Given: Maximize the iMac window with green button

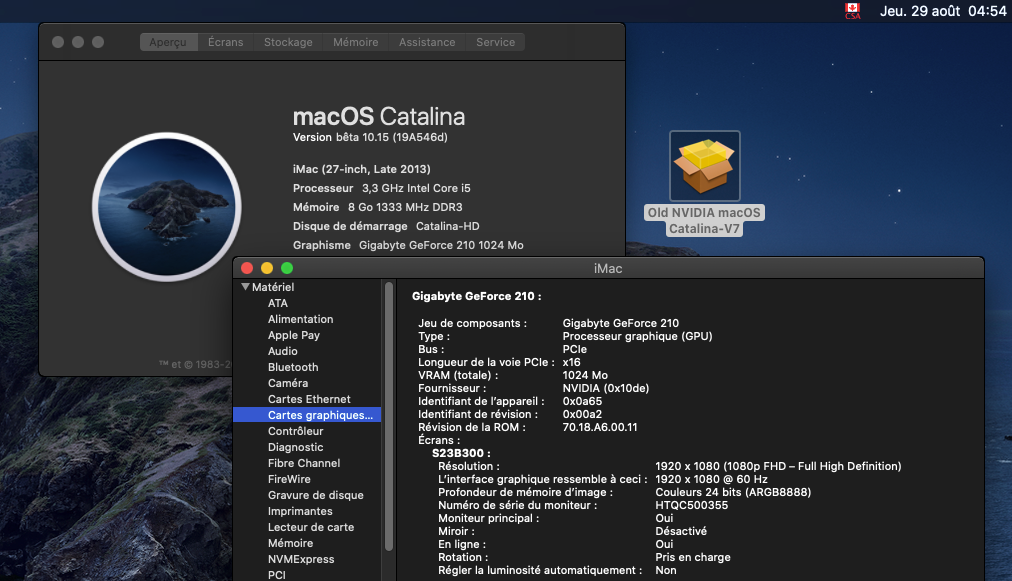Looking at the screenshot, I should 287,268.
